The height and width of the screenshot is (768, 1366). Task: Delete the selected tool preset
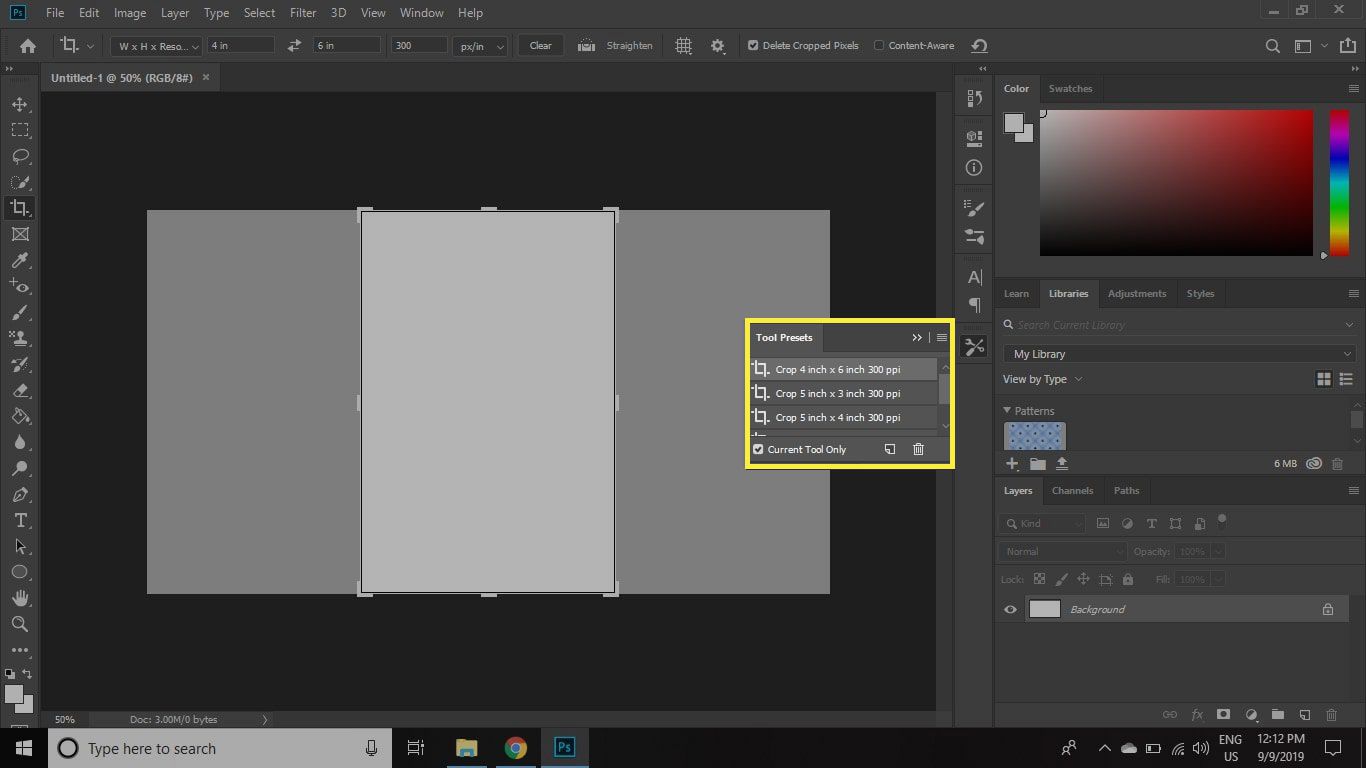pos(918,449)
